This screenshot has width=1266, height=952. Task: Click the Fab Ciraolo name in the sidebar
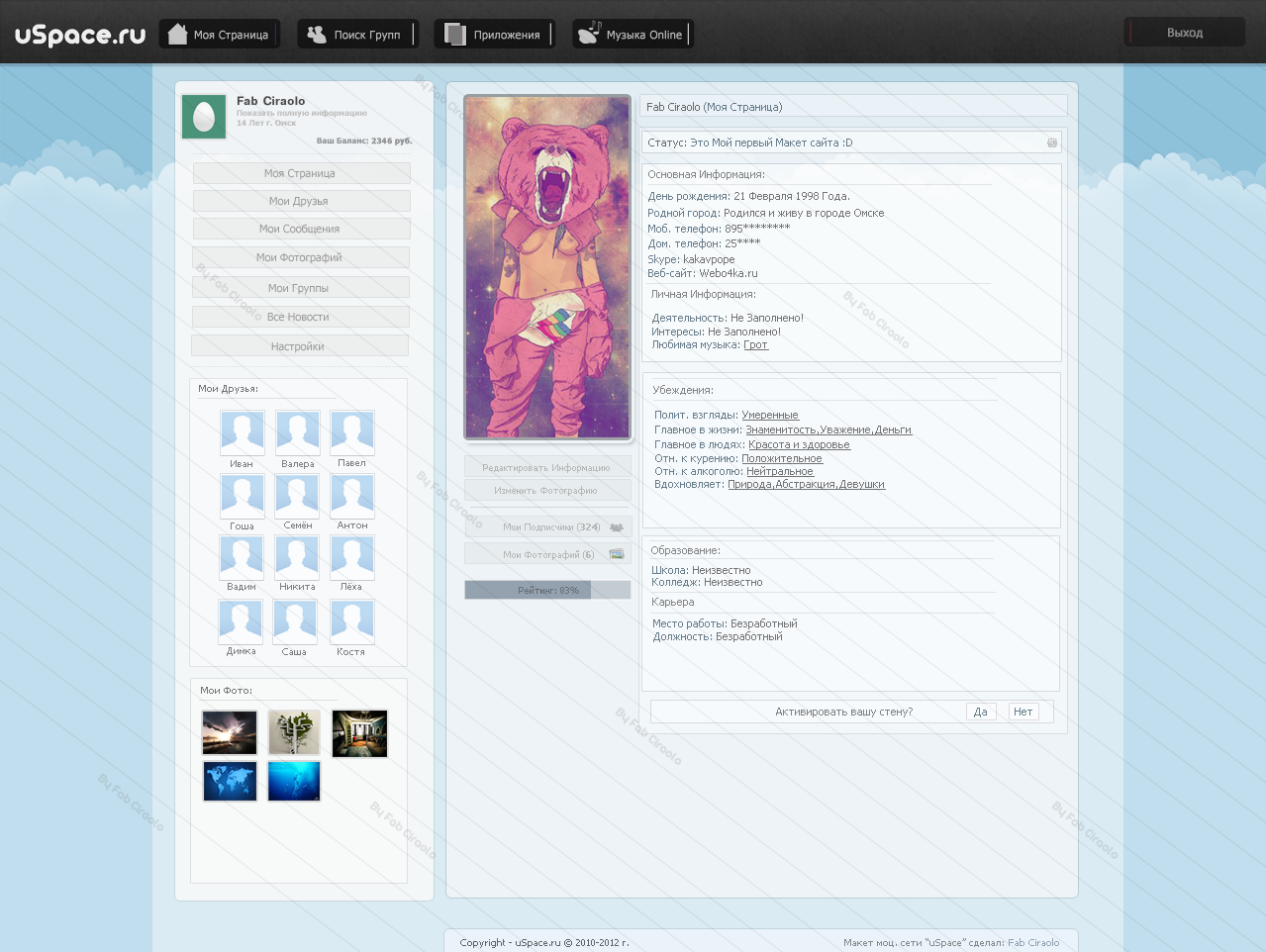270,101
